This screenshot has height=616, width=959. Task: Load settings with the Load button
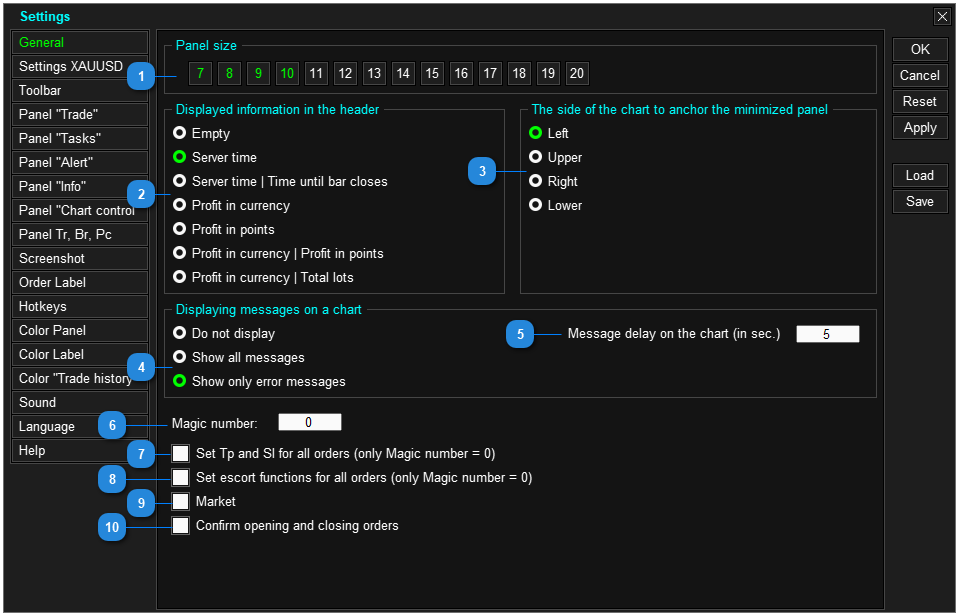(x=920, y=176)
